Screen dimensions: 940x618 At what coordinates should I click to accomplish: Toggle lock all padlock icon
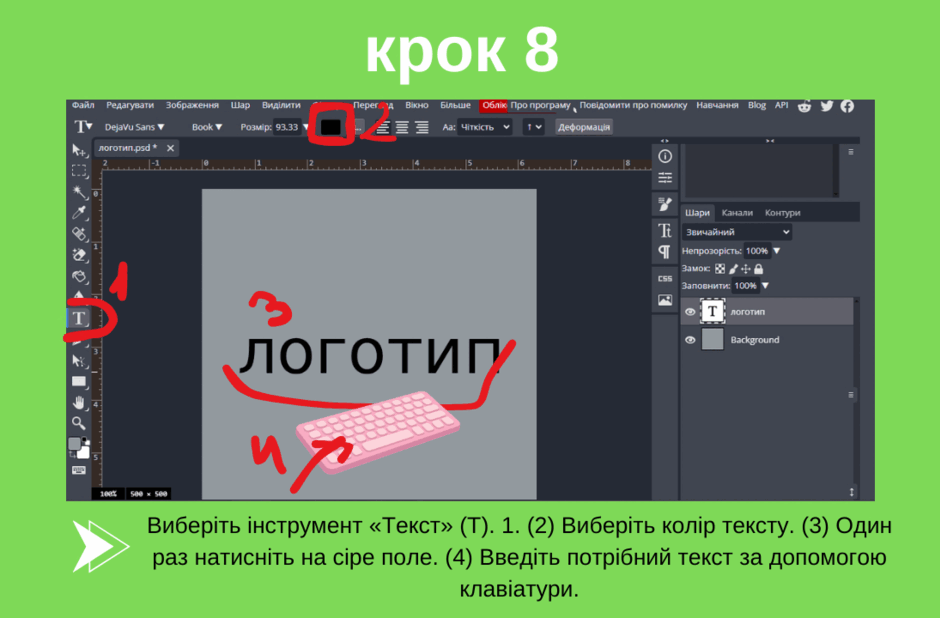(x=758, y=269)
